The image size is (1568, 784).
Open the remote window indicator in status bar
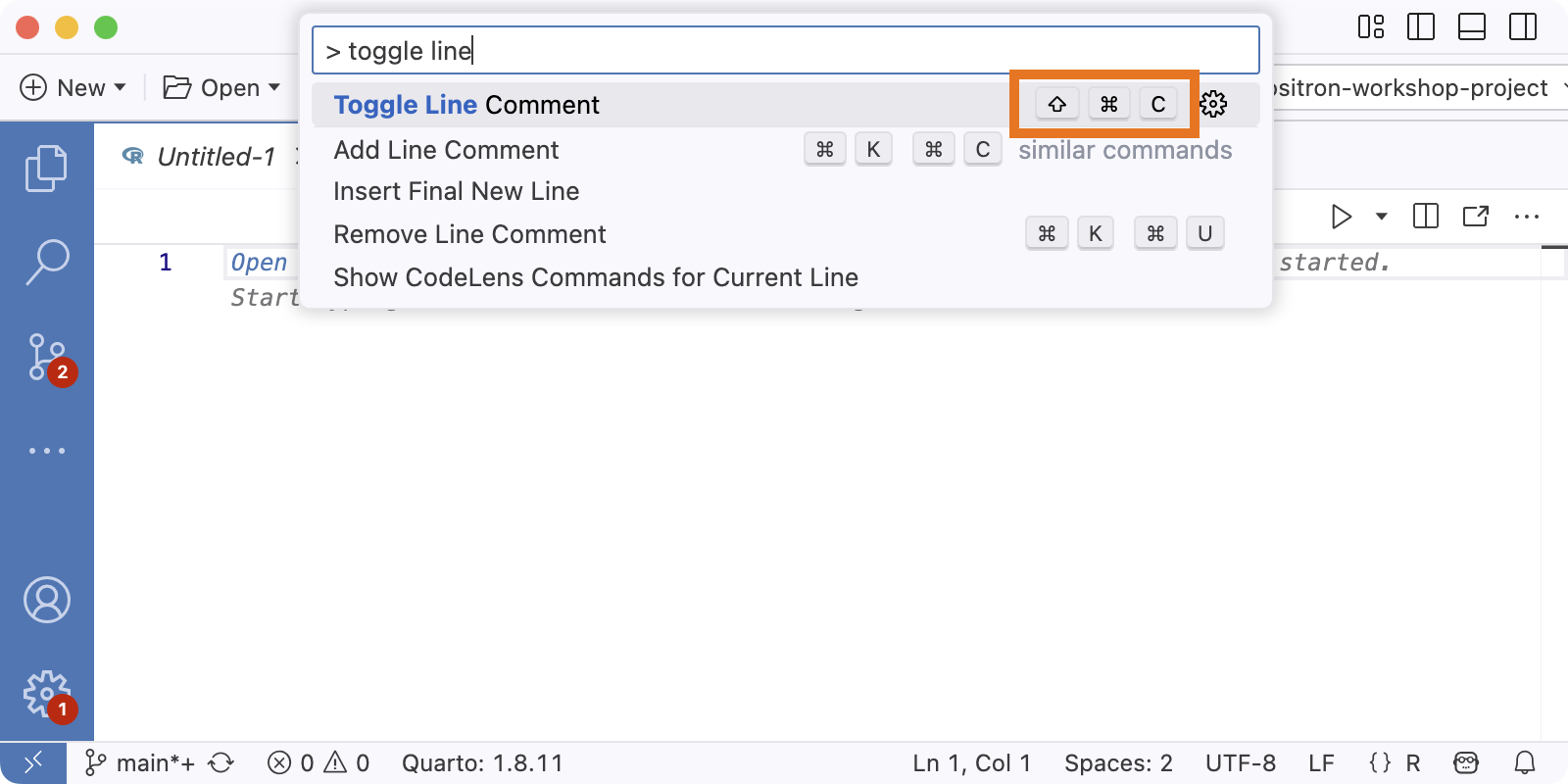click(33, 762)
